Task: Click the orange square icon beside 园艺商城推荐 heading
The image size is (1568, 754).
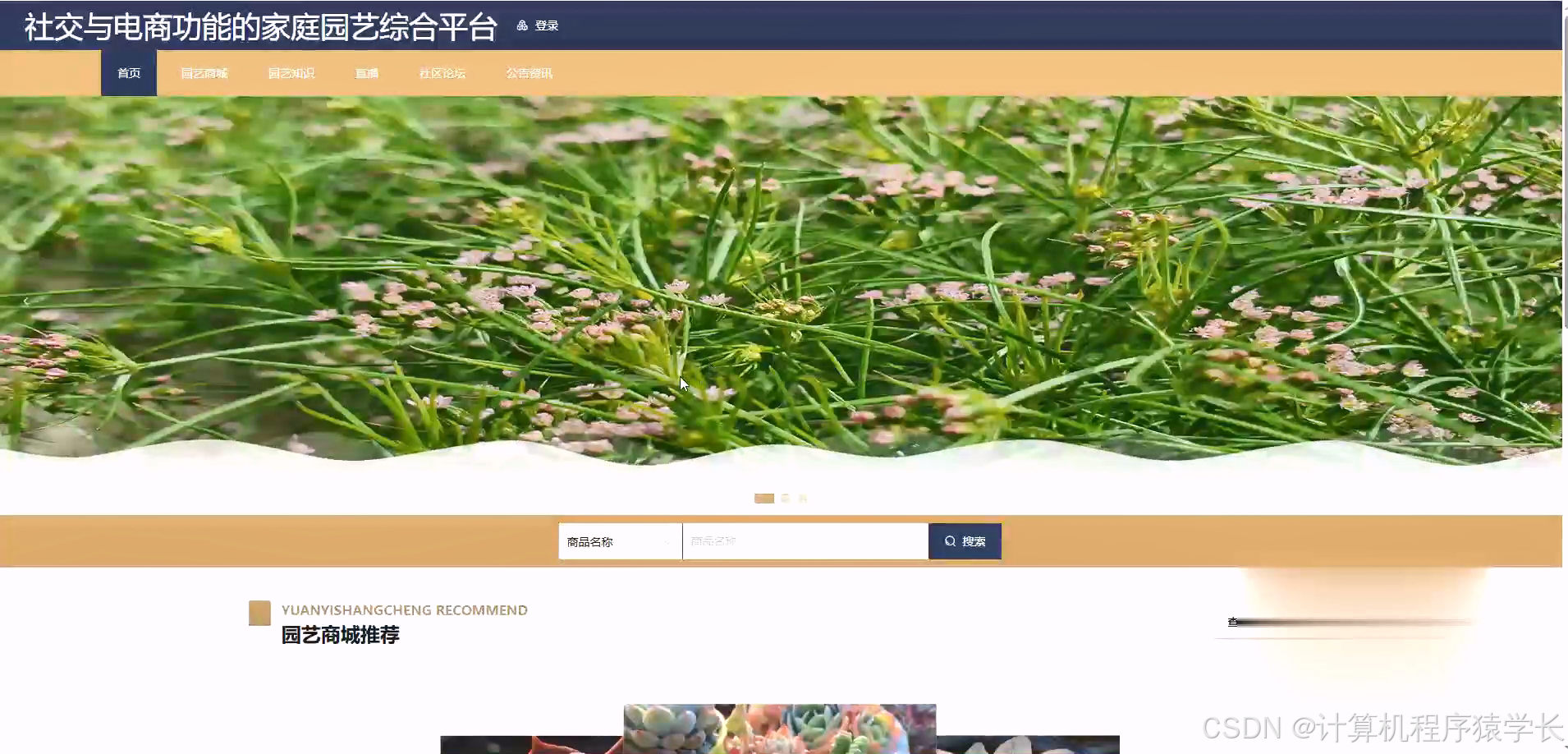Action: click(259, 614)
